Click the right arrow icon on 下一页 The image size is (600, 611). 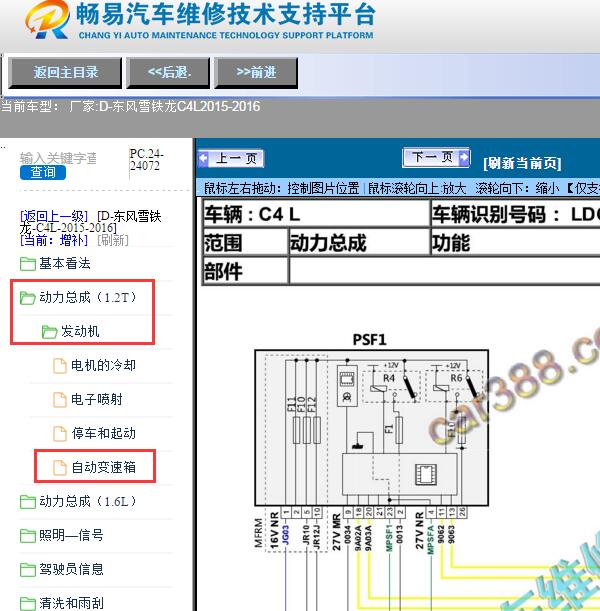coord(464,157)
